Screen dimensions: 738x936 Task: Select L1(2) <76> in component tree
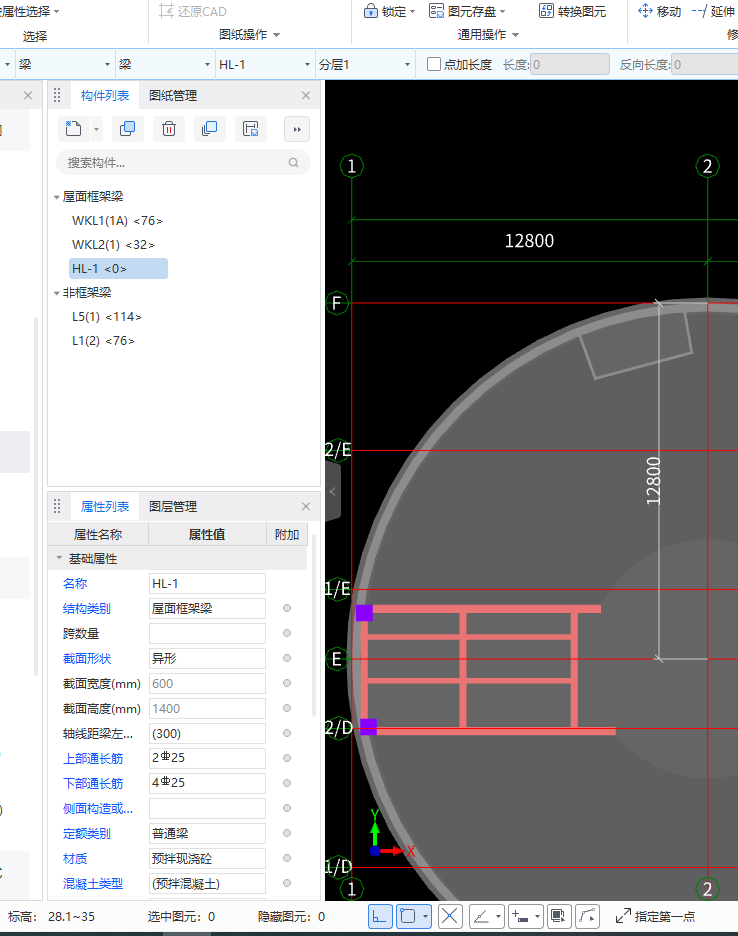tap(103, 341)
